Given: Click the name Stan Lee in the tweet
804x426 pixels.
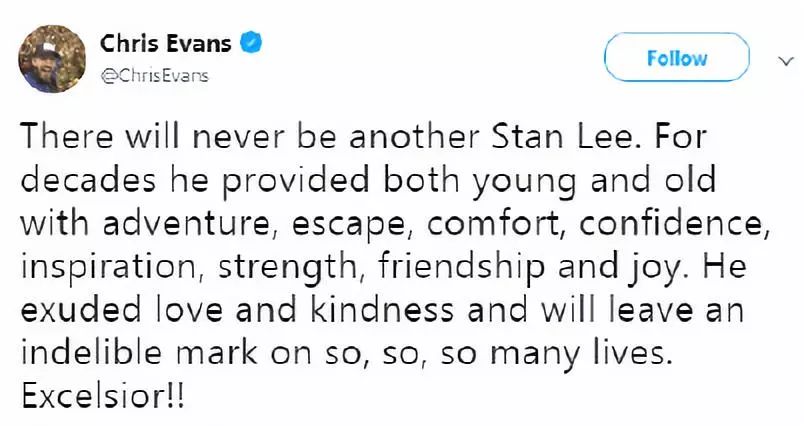Looking at the screenshot, I should tap(566, 137).
